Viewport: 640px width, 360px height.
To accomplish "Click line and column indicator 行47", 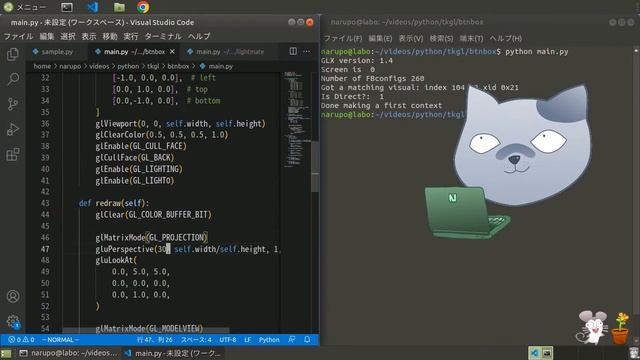I will (154, 340).
